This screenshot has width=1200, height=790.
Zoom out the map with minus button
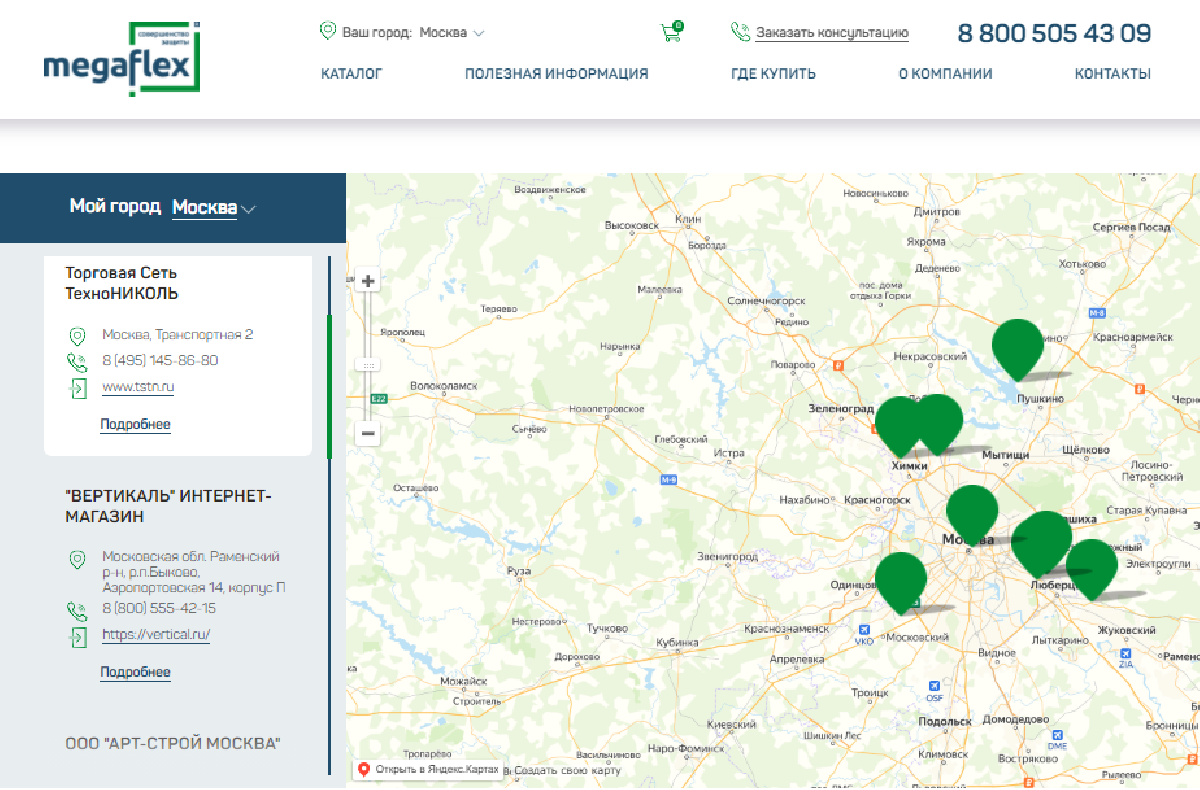[x=368, y=433]
